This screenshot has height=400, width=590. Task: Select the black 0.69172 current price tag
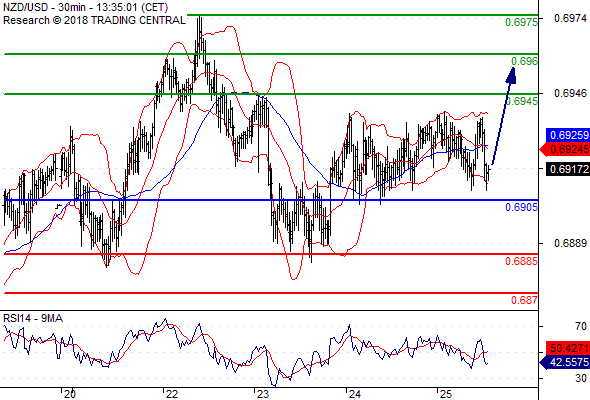[x=568, y=169]
